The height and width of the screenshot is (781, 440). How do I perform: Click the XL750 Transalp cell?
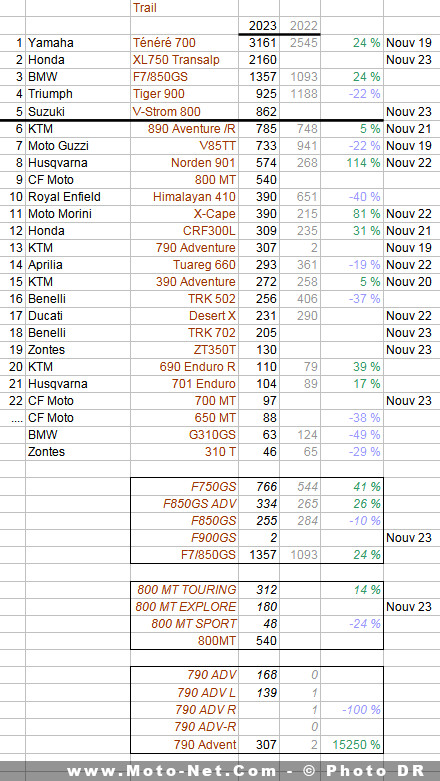point(184,60)
